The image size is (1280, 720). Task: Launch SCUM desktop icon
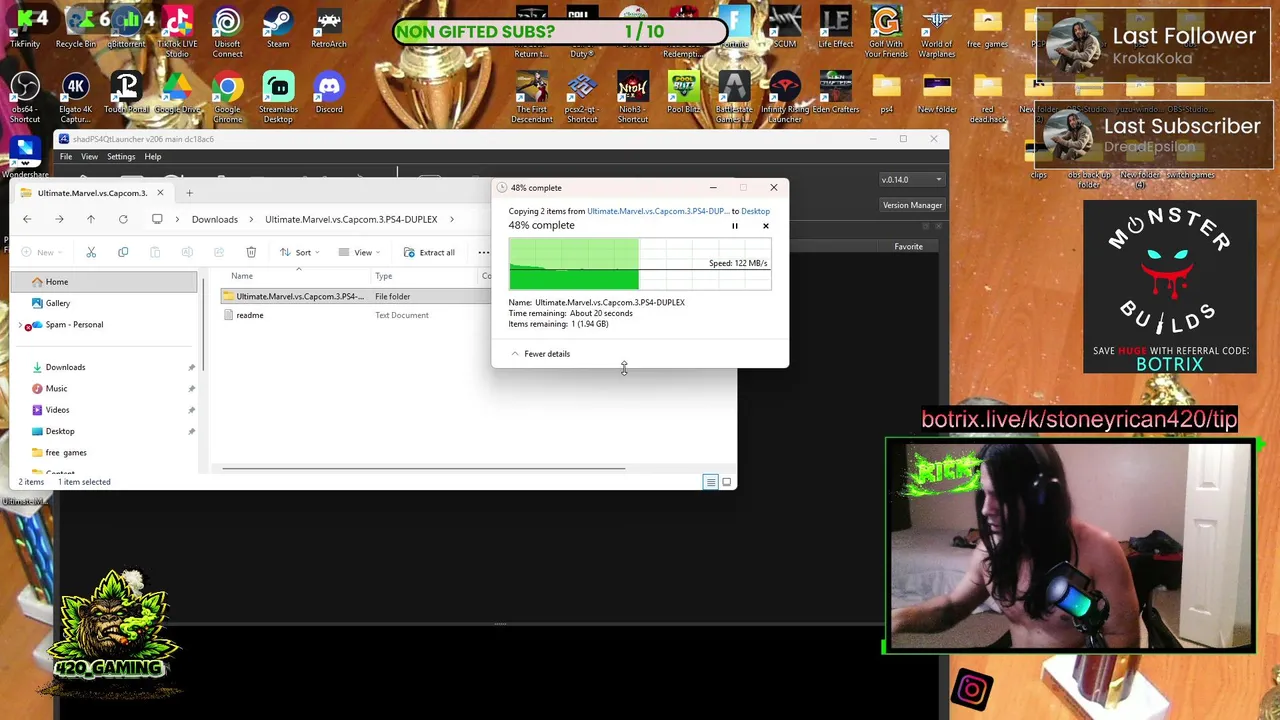pos(785,27)
